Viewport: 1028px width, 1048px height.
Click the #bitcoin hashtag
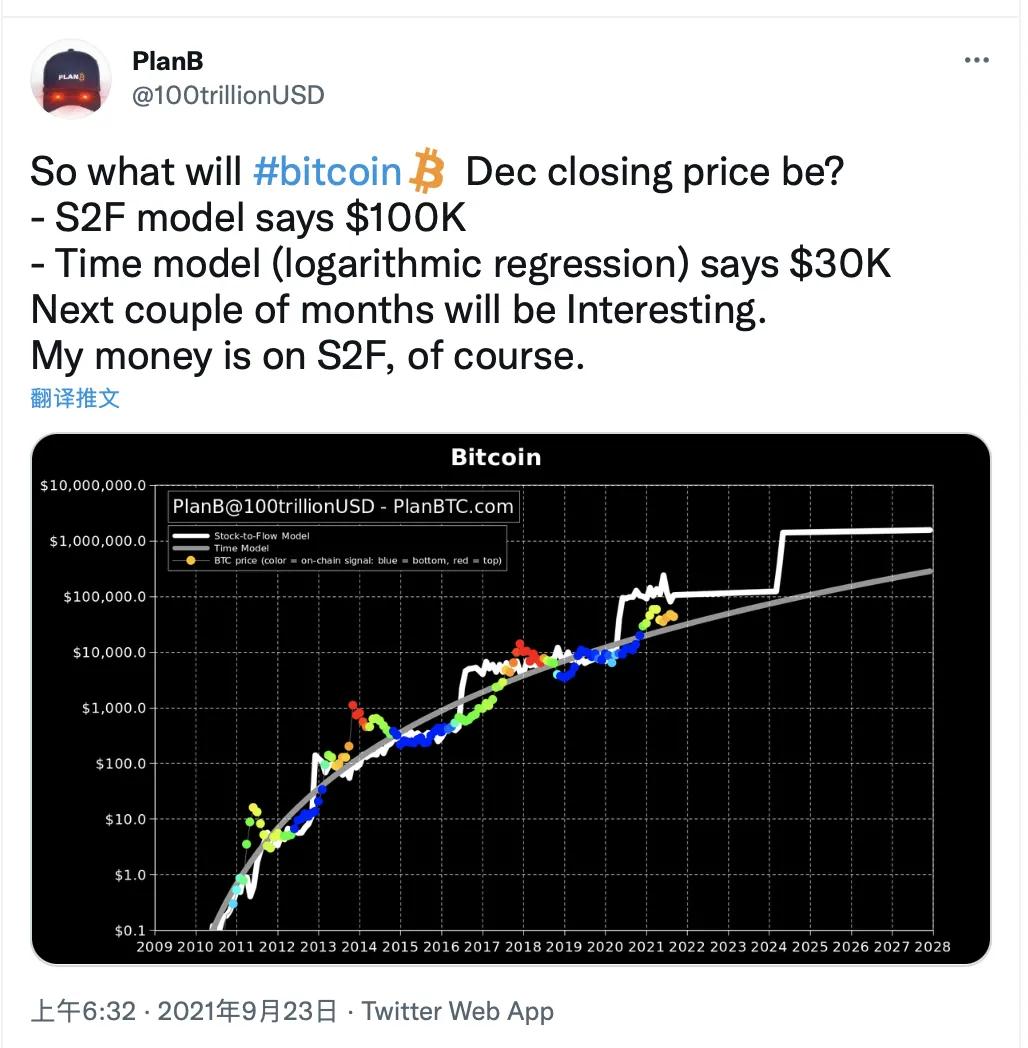pyautogui.click(x=328, y=172)
